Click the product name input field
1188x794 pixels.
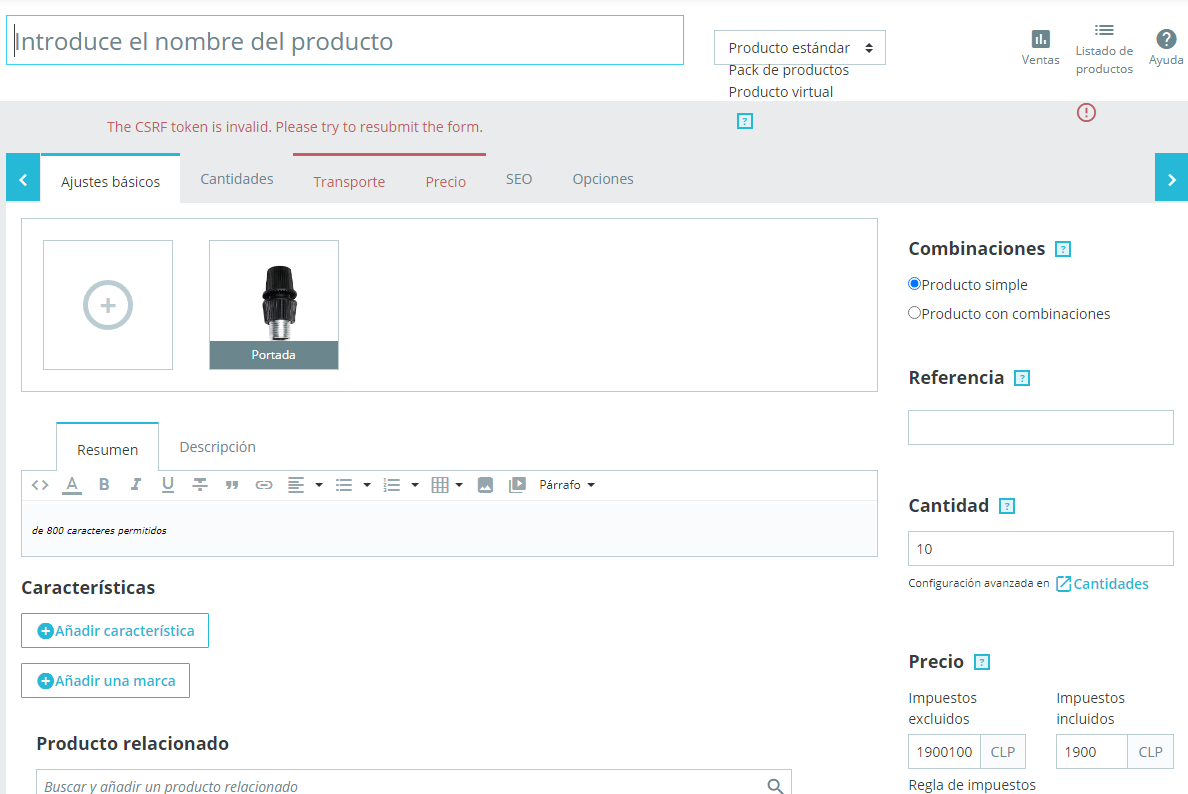click(345, 40)
